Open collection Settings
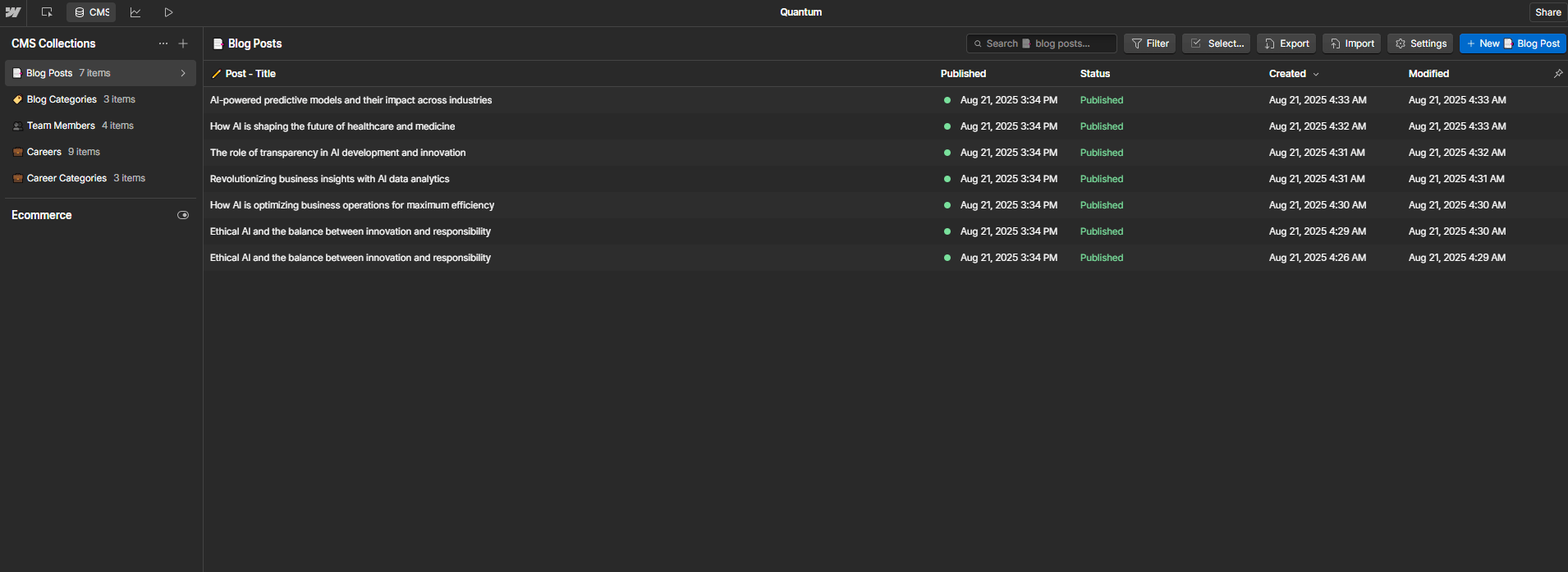1568x572 pixels. (1420, 43)
